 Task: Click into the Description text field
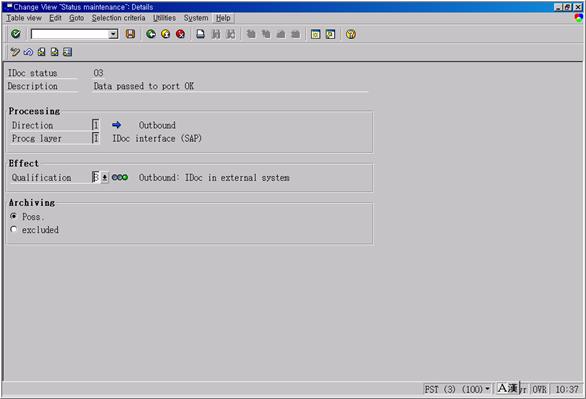pos(230,86)
